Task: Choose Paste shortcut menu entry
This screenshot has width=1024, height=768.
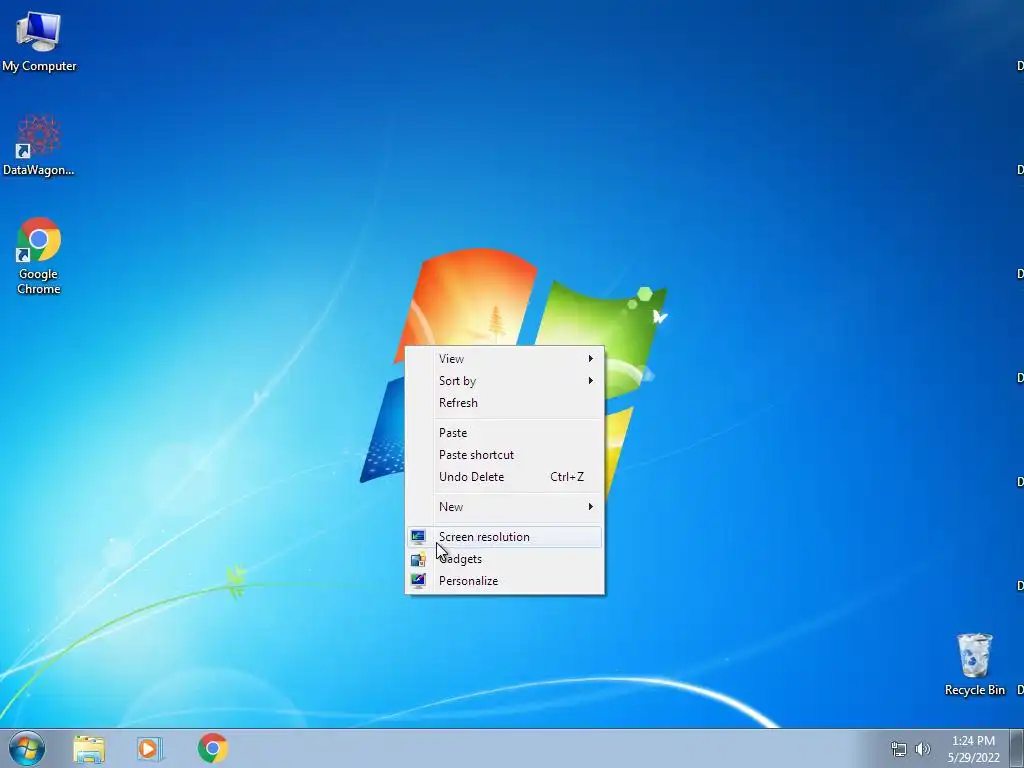Action: [504, 455]
